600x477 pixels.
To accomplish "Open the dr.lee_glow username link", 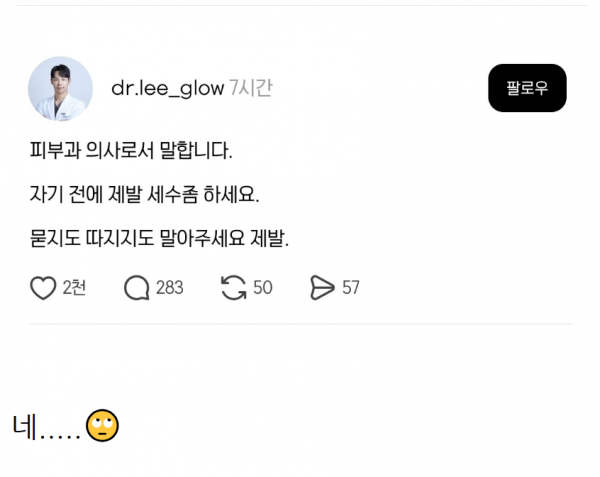I will (168, 88).
